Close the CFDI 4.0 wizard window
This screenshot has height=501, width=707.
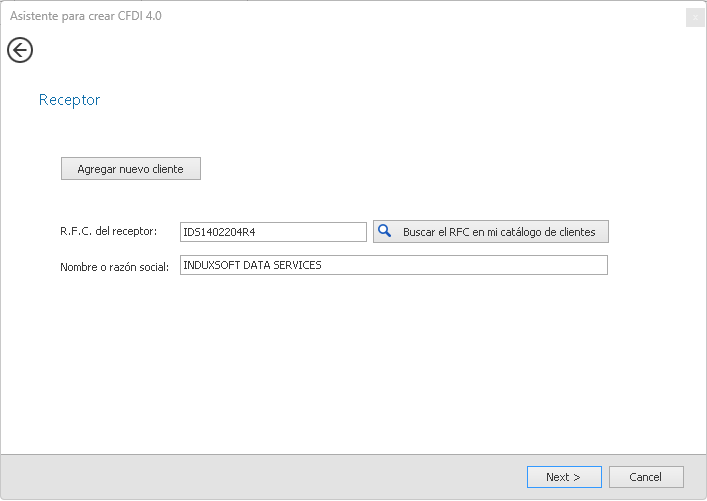click(694, 17)
